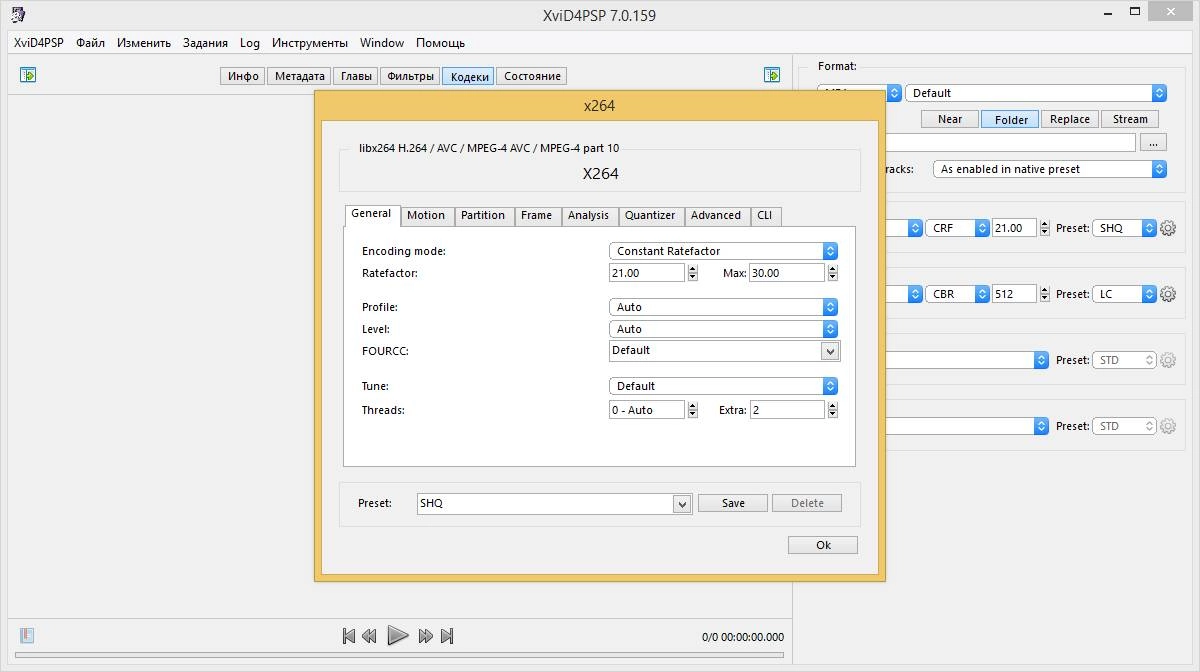The width and height of the screenshot is (1200, 672).
Task: Open the Фильтры panel tab
Action: (x=411, y=76)
